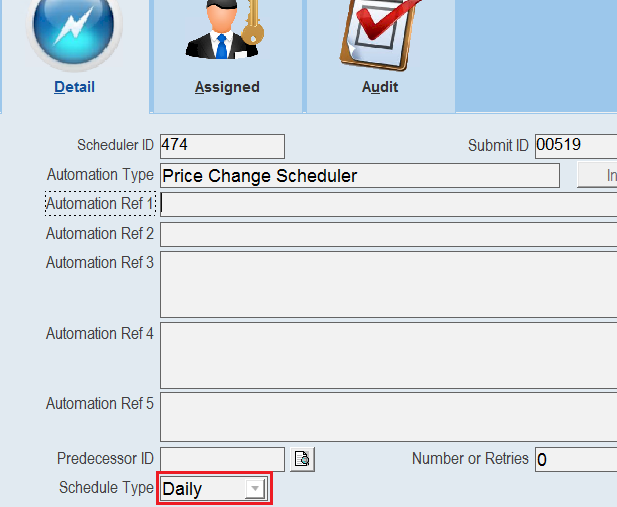Click the Automation Type label
The image size is (617, 507).
[x=100, y=175]
